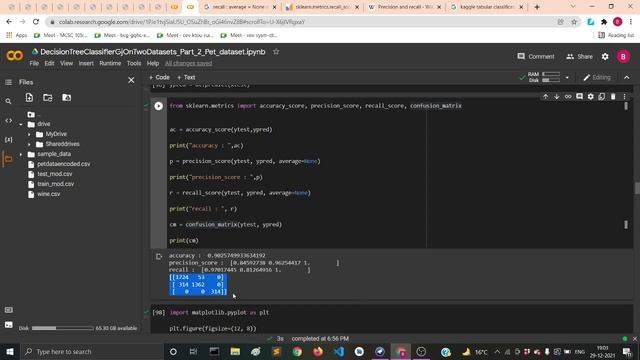Viewport: 640px width, 360px height.
Task: Close the Files panel
Action: coord(131,80)
